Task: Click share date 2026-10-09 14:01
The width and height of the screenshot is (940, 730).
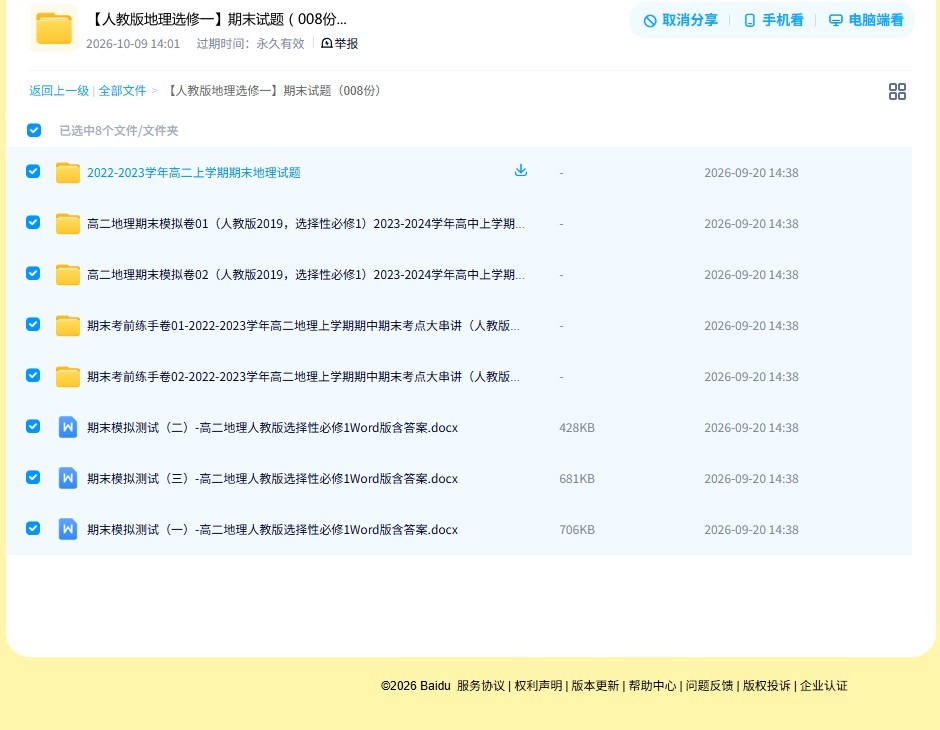Action: point(133,44)
